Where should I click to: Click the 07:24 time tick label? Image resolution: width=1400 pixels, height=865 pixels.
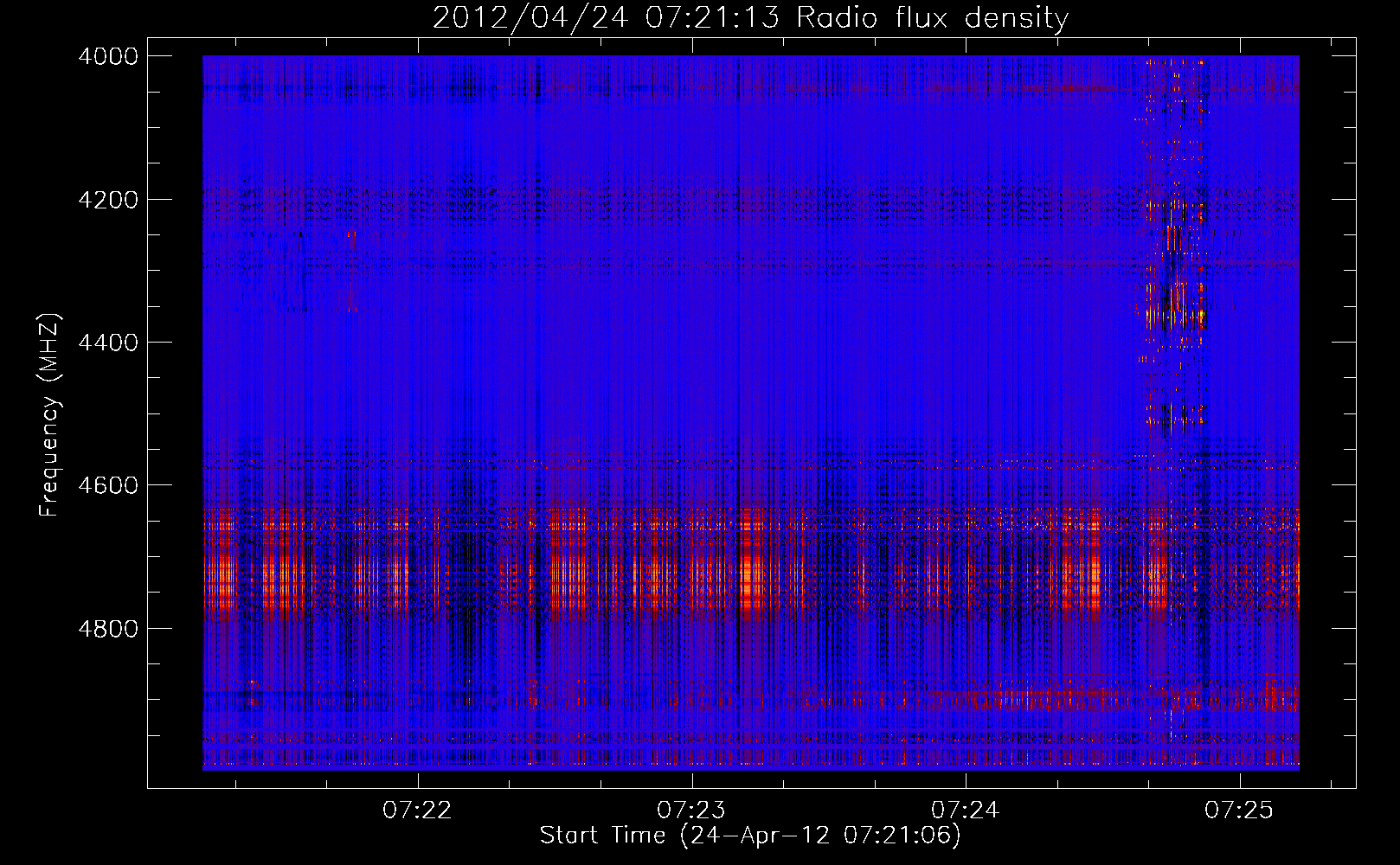point(966,811)
